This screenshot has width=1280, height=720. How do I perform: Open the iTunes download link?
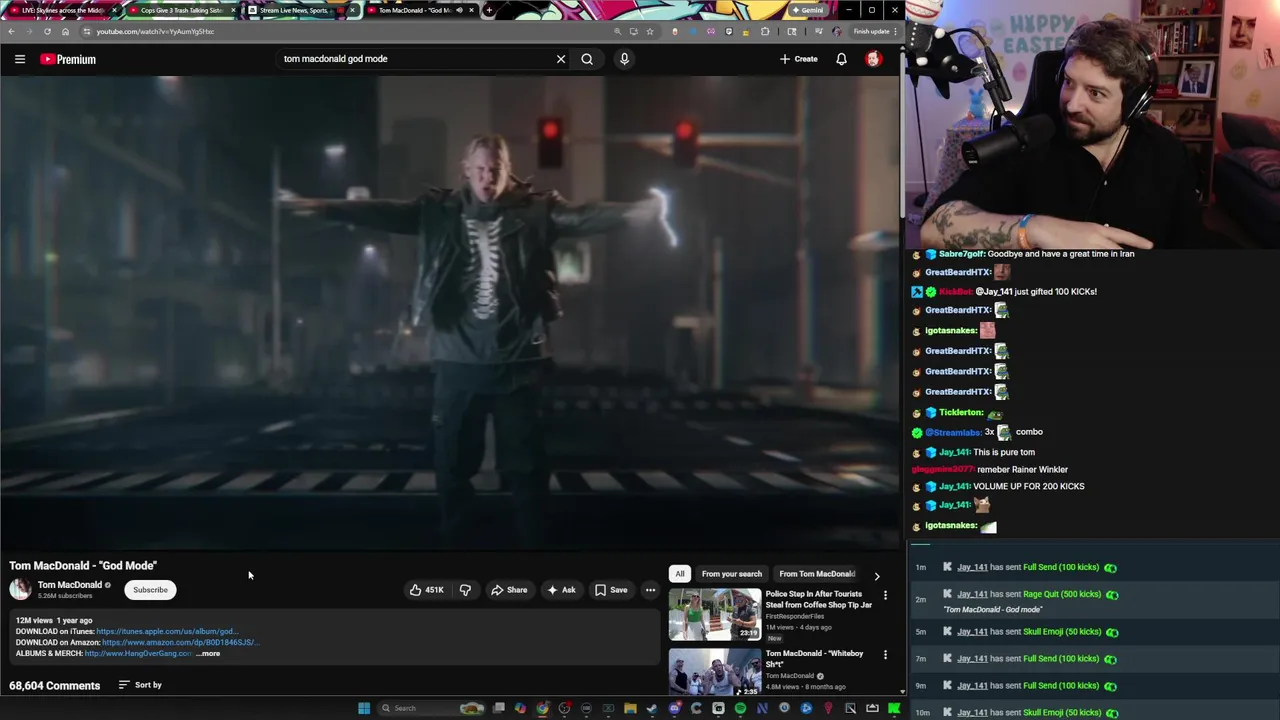pos(167,632)
